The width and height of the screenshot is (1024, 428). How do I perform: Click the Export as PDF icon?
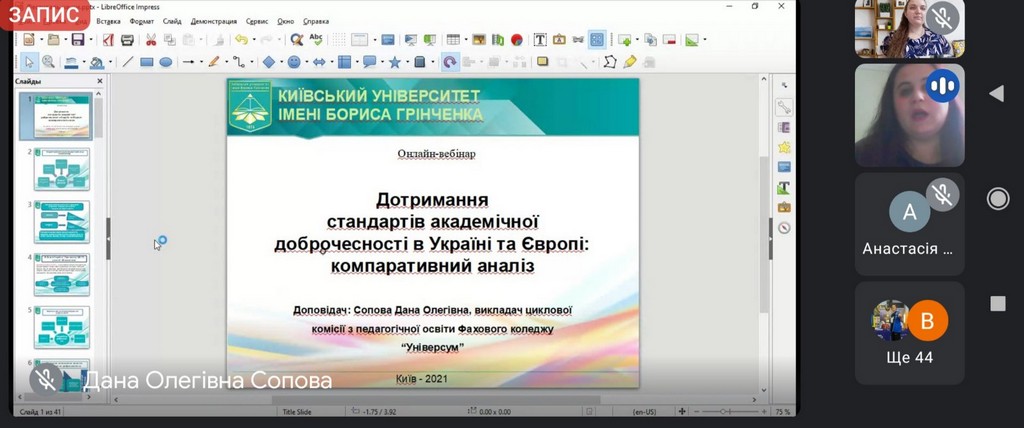click(x=108, y=40)
